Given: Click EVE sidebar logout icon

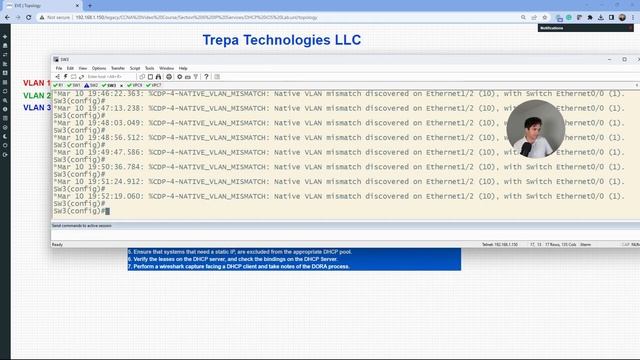Looking at the screenshot, I should [5, 155].
